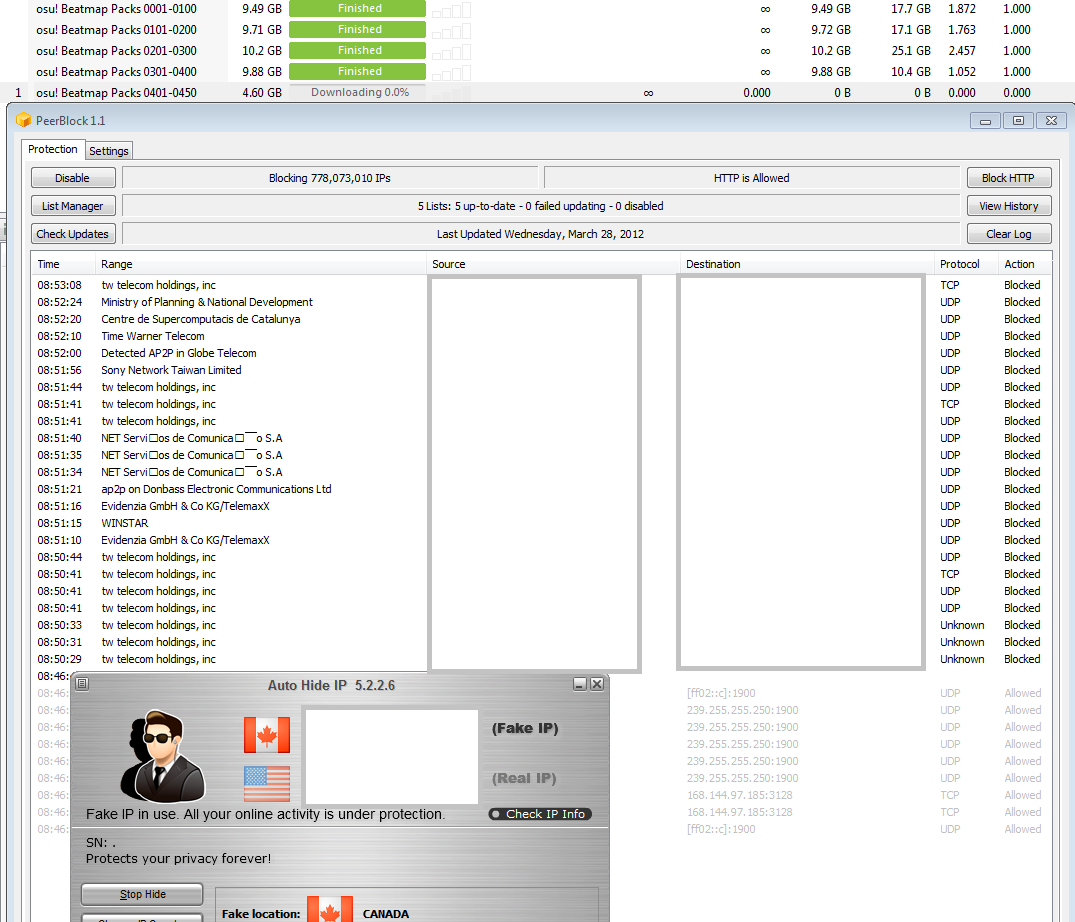Select the WINSTAR log entry
Viewport: 1075px width, 922px height.
[542, 523]
